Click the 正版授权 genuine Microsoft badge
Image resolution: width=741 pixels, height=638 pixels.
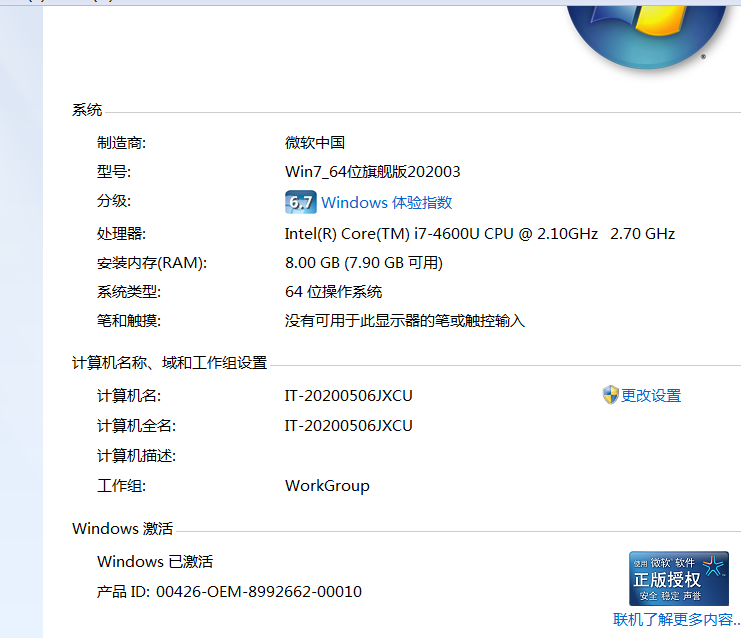pos(679,578)
